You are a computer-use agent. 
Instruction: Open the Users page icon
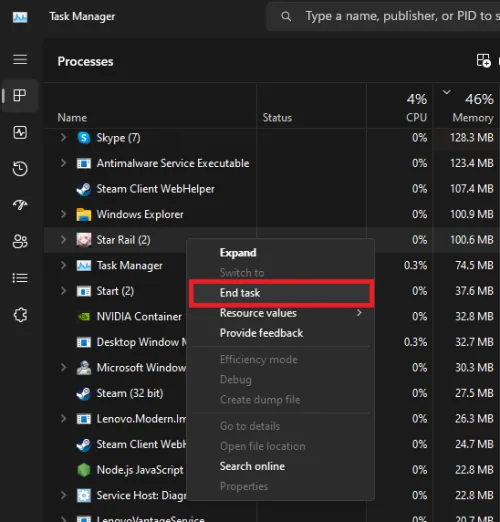pos(20,241)
